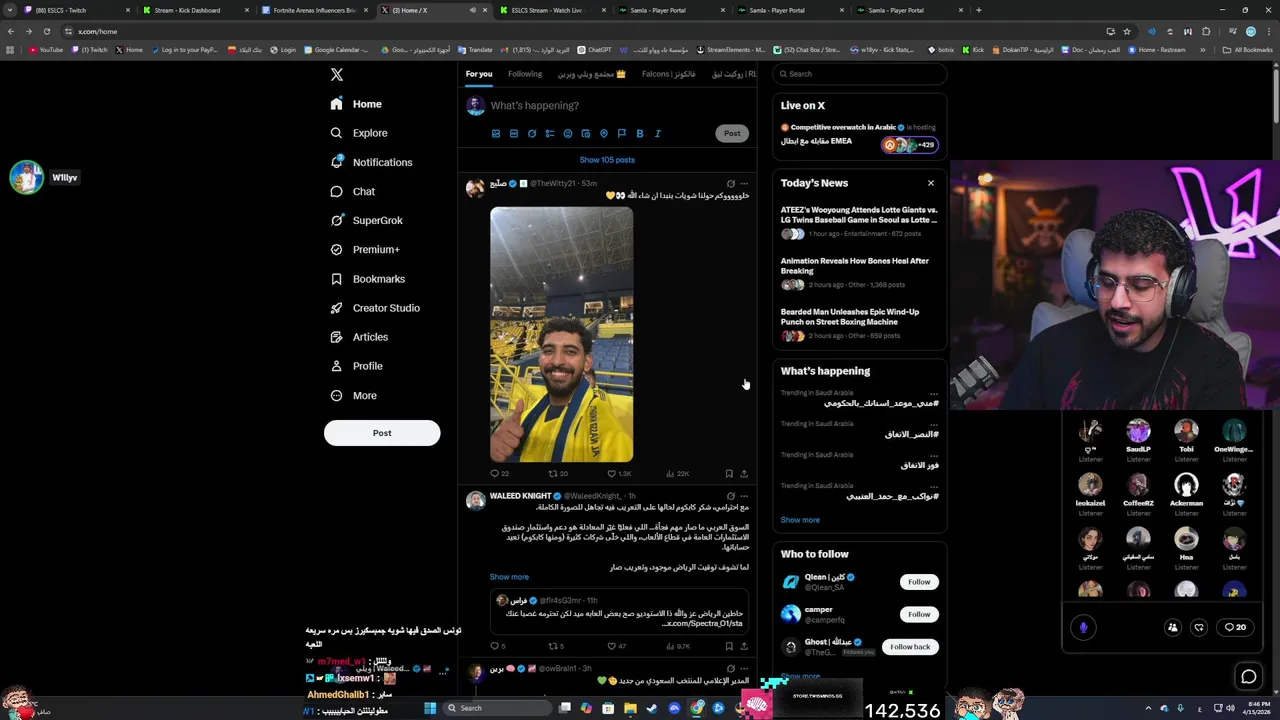Open Premium+ in the sidebar

[365, 249]
